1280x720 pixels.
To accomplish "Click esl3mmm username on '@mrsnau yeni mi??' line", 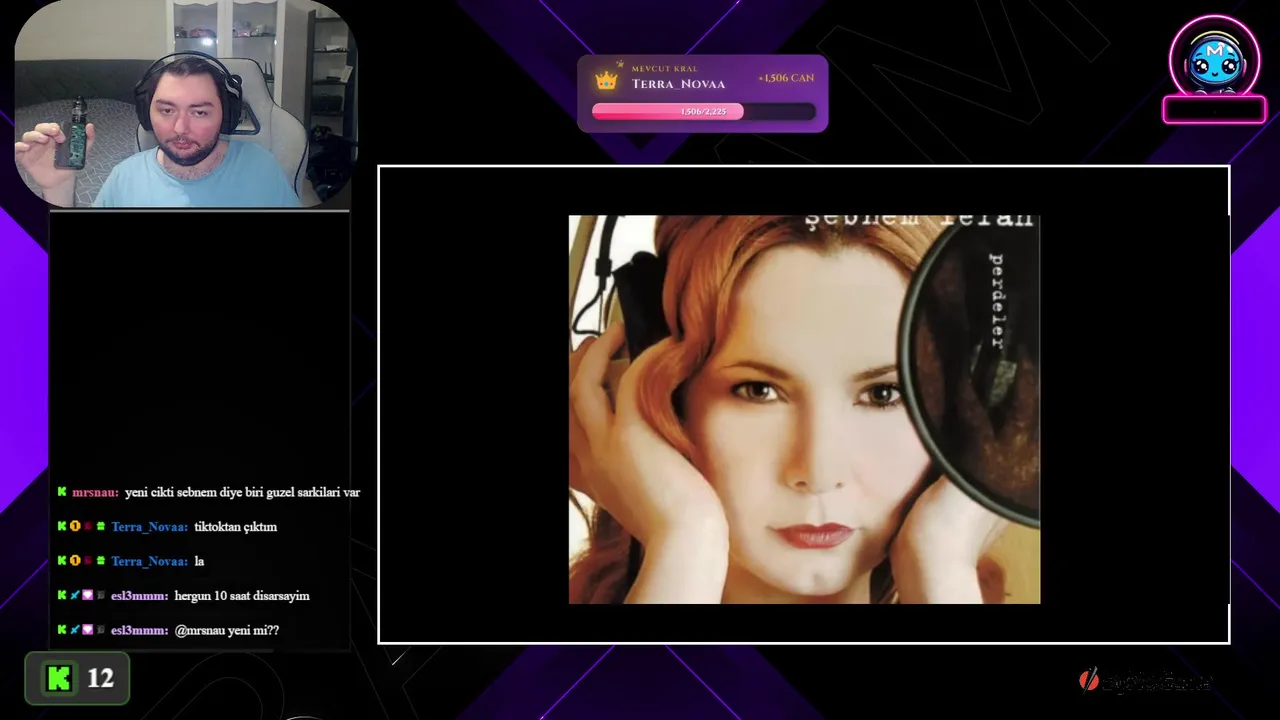I will pyautogui.click(x=139, y=631).
